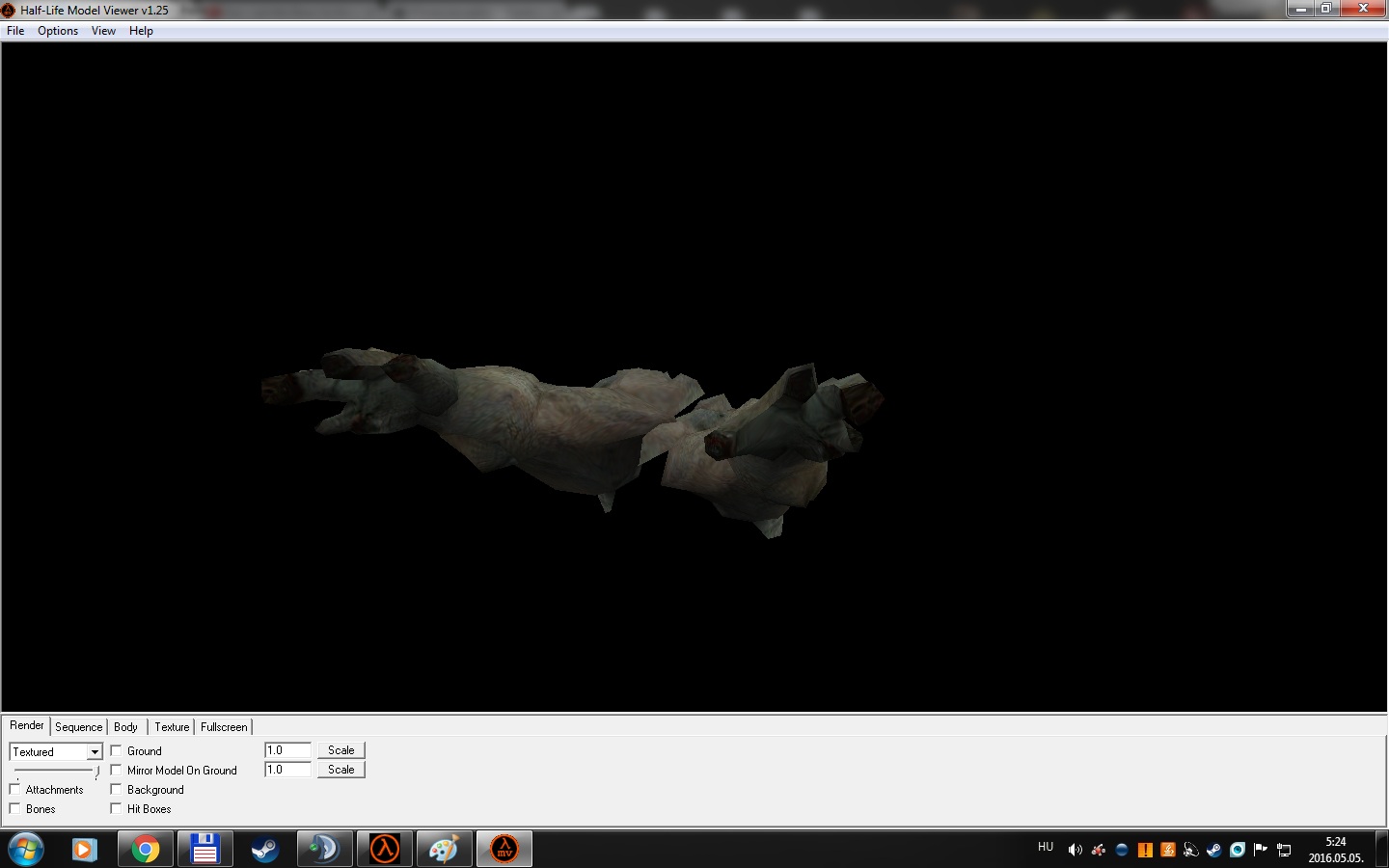Enable the Ground checkbox

click(x=116, y=750)
